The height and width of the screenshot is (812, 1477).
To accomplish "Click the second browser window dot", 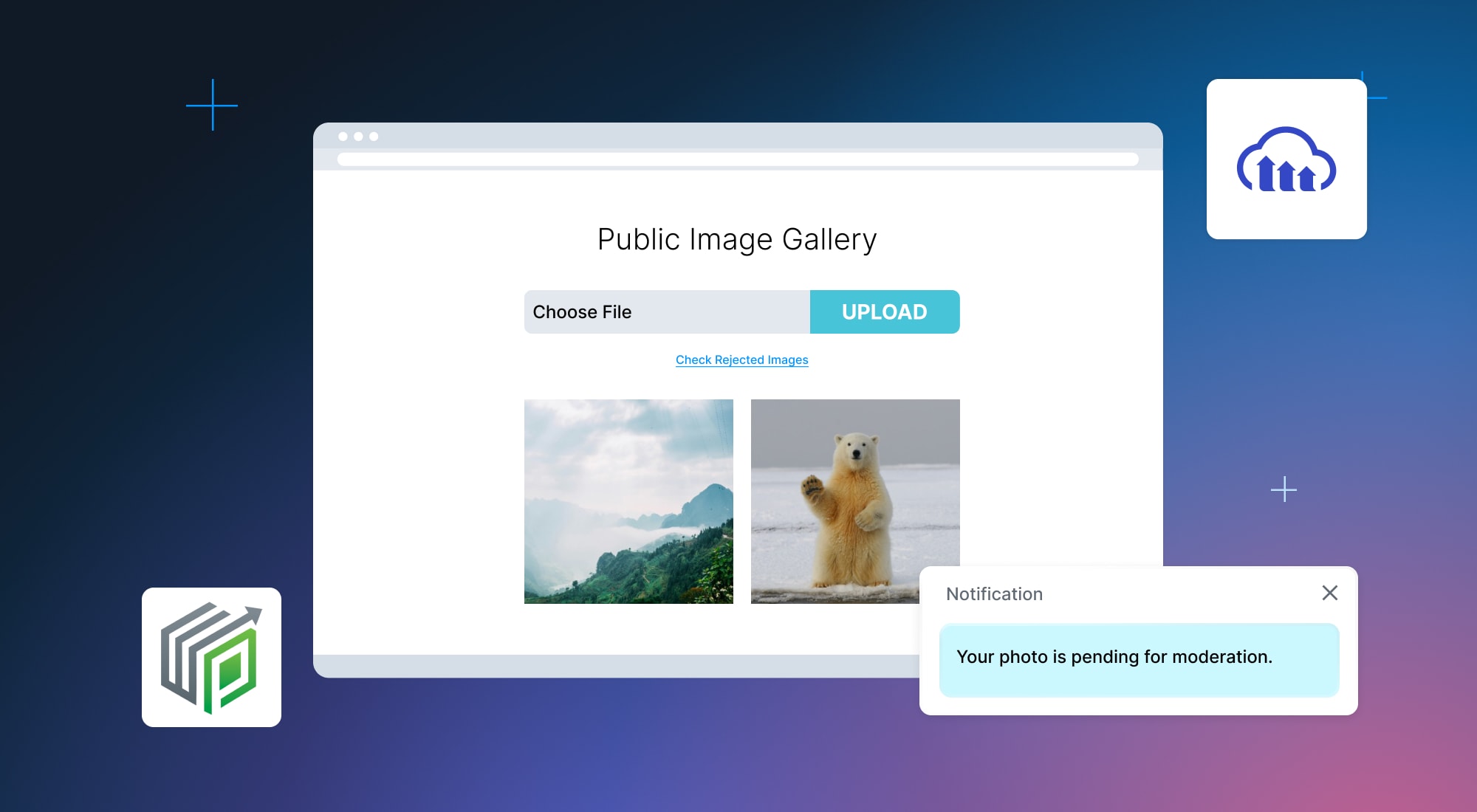I will click(358, 137).
